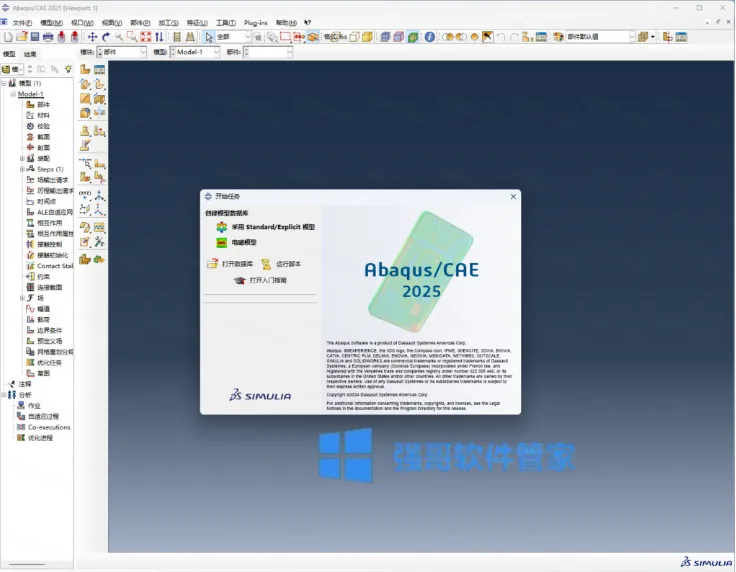Screen dimensions: 736x572
Task: Click the context help arrow-question icon
Action: pos(307,23)
